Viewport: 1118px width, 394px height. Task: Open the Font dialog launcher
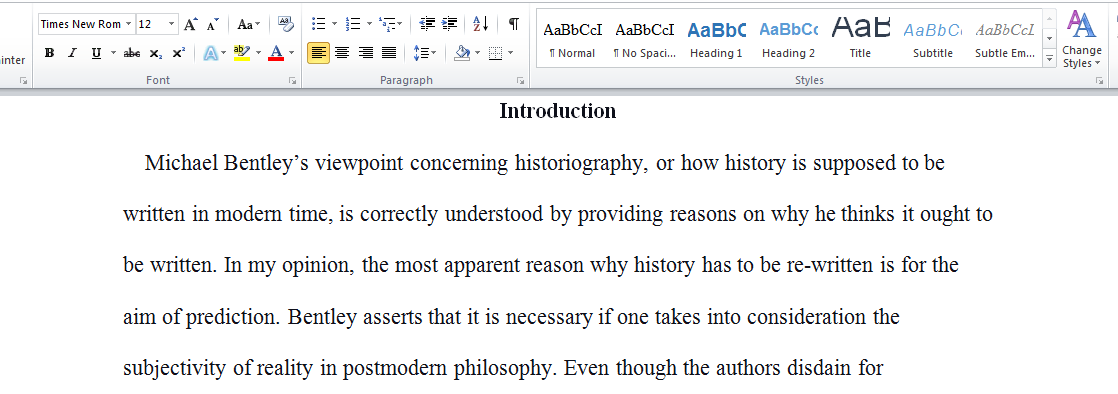[292, 81]
